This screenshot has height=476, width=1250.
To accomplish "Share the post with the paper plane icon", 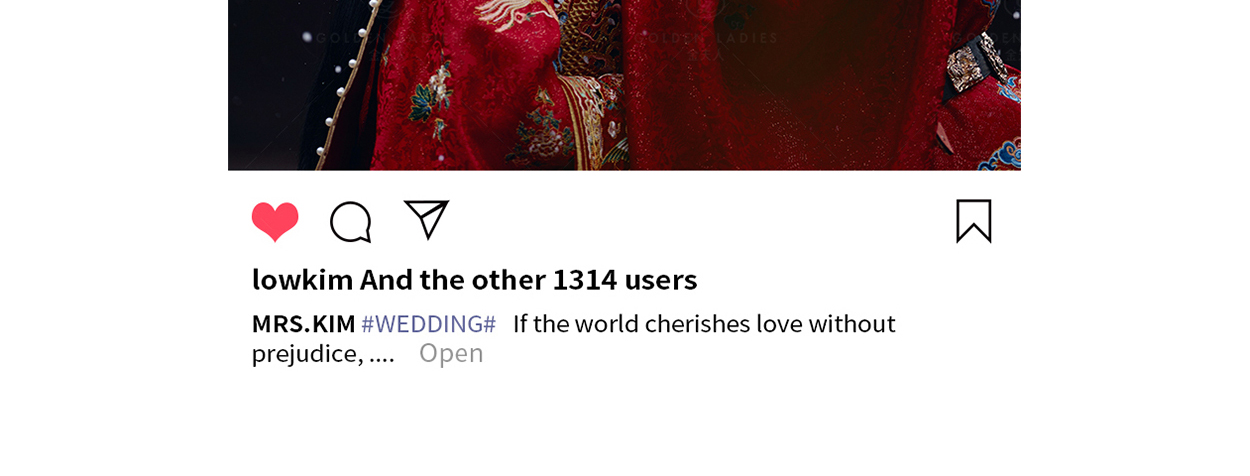I will [x=426, y=220].
